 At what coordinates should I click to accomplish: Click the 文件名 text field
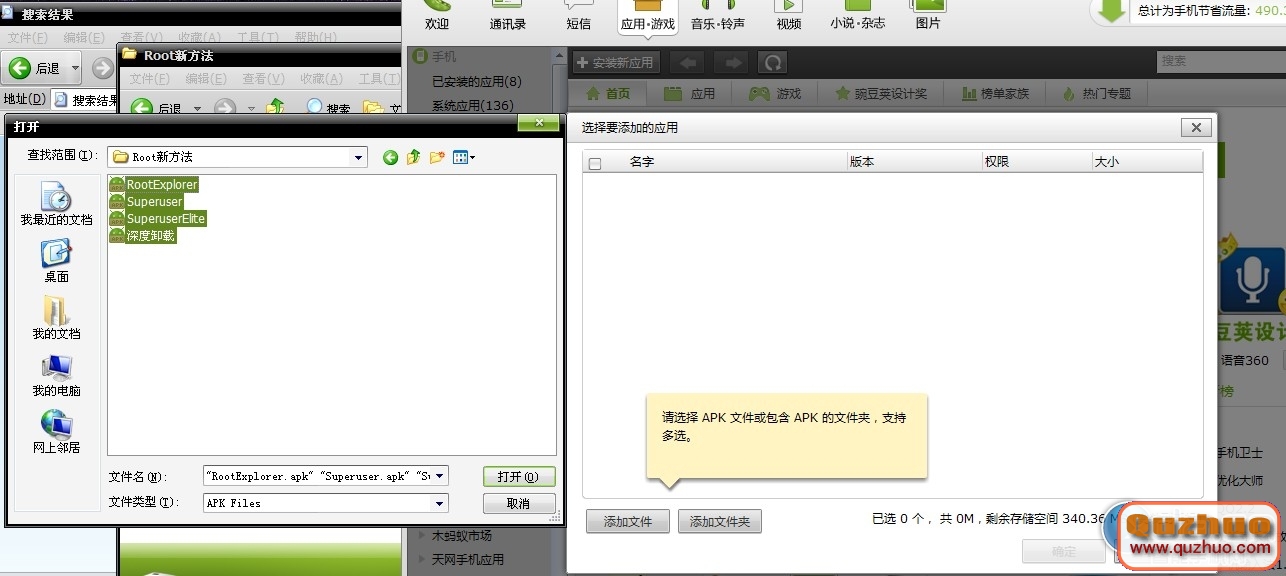(x=318, y=476)
